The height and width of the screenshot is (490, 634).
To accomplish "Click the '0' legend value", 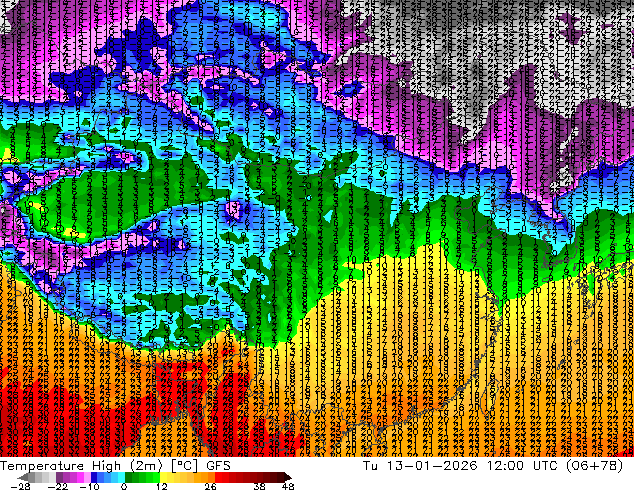I will point(124,486).
